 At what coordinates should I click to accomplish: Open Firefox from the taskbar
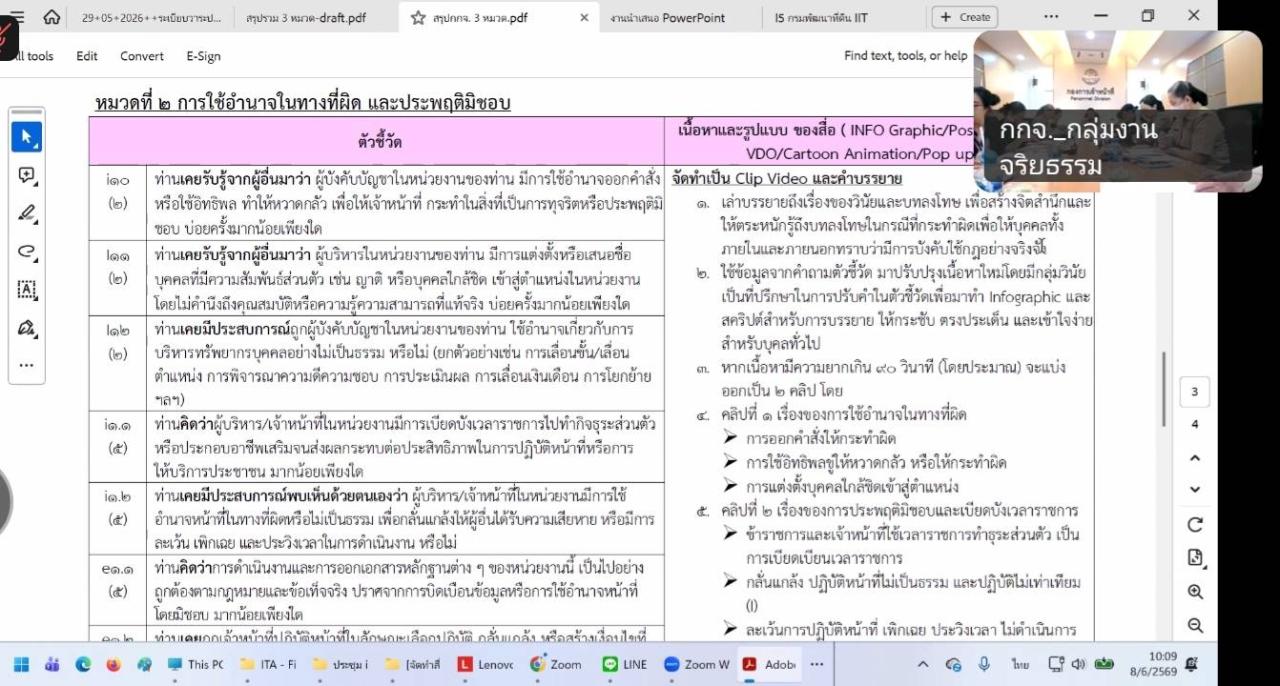click(113, 664)
